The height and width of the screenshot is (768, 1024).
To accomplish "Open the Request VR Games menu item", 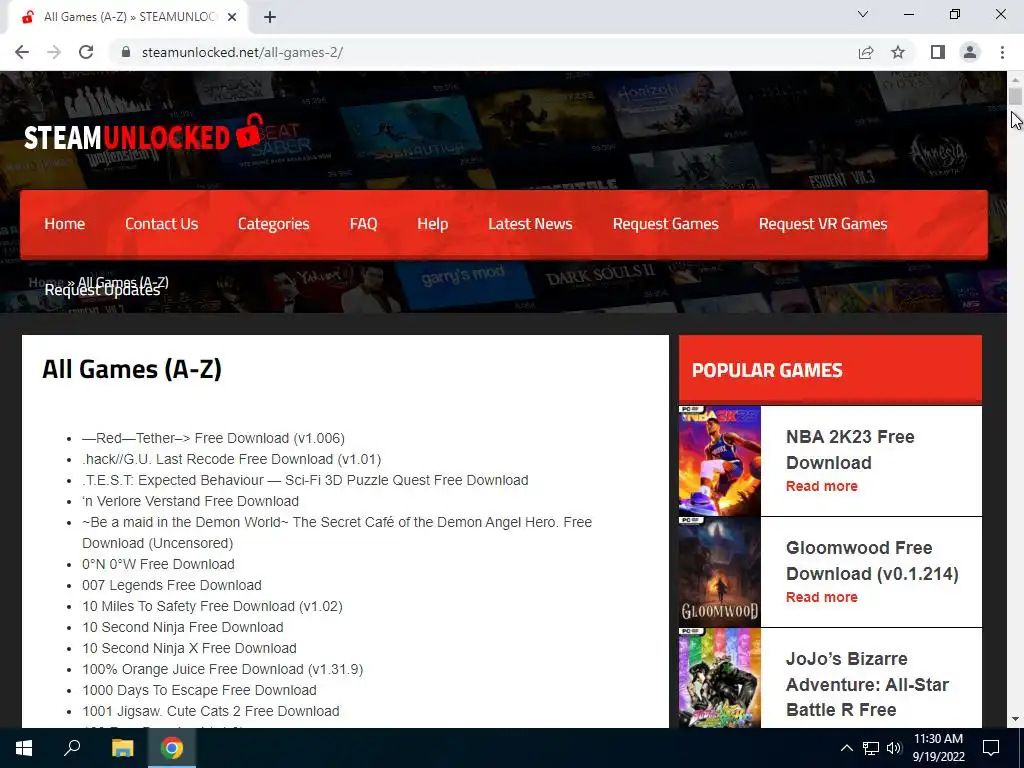I will click(x=823, y=224).
